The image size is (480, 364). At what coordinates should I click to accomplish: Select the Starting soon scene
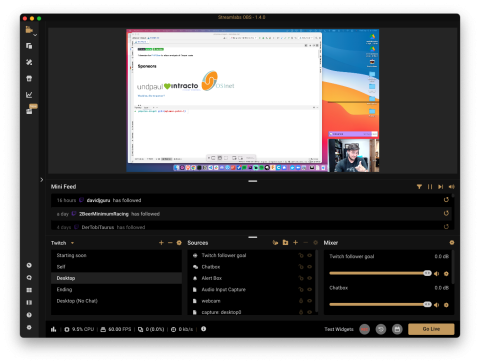point(116,255)
